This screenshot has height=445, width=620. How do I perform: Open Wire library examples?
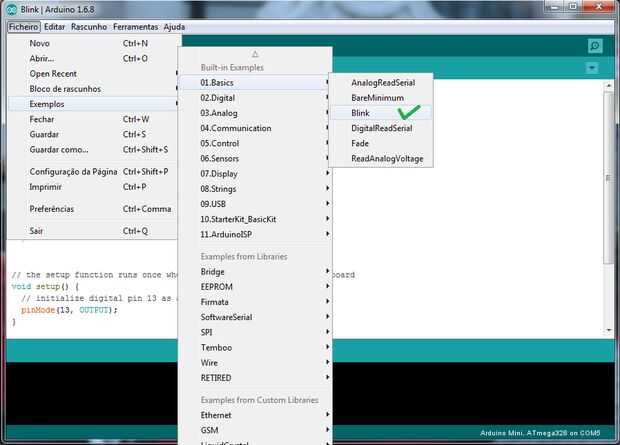tap(255, 363)
